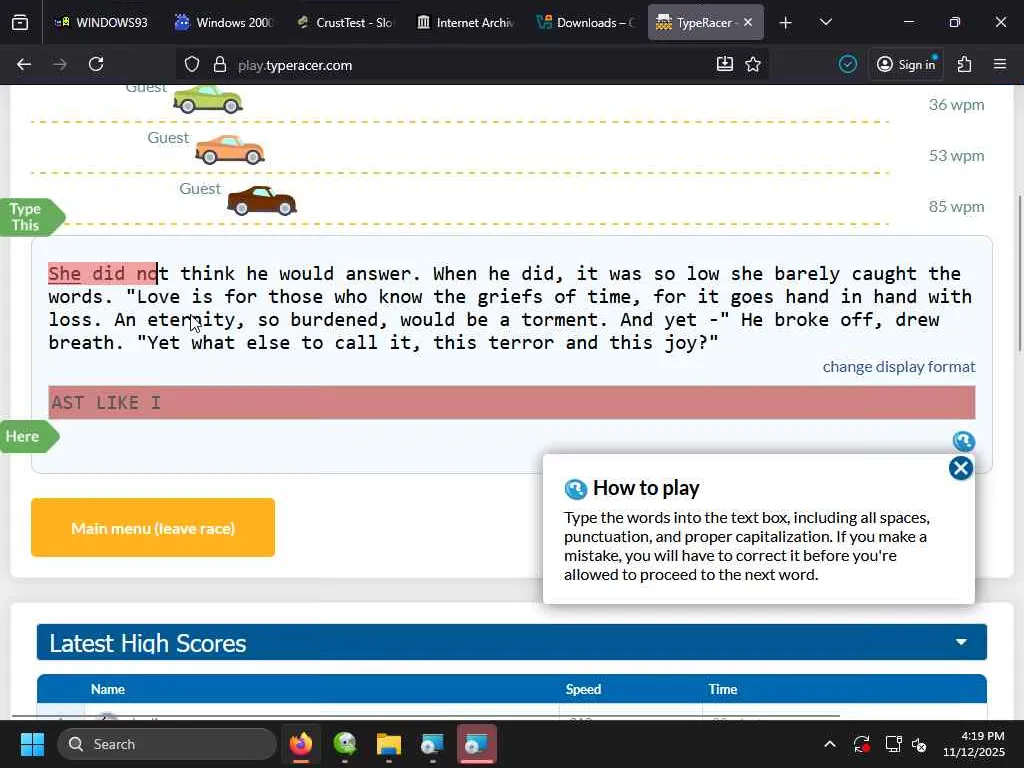Click the page vertical scrollbar thumb

click(x=1019, y=274)
